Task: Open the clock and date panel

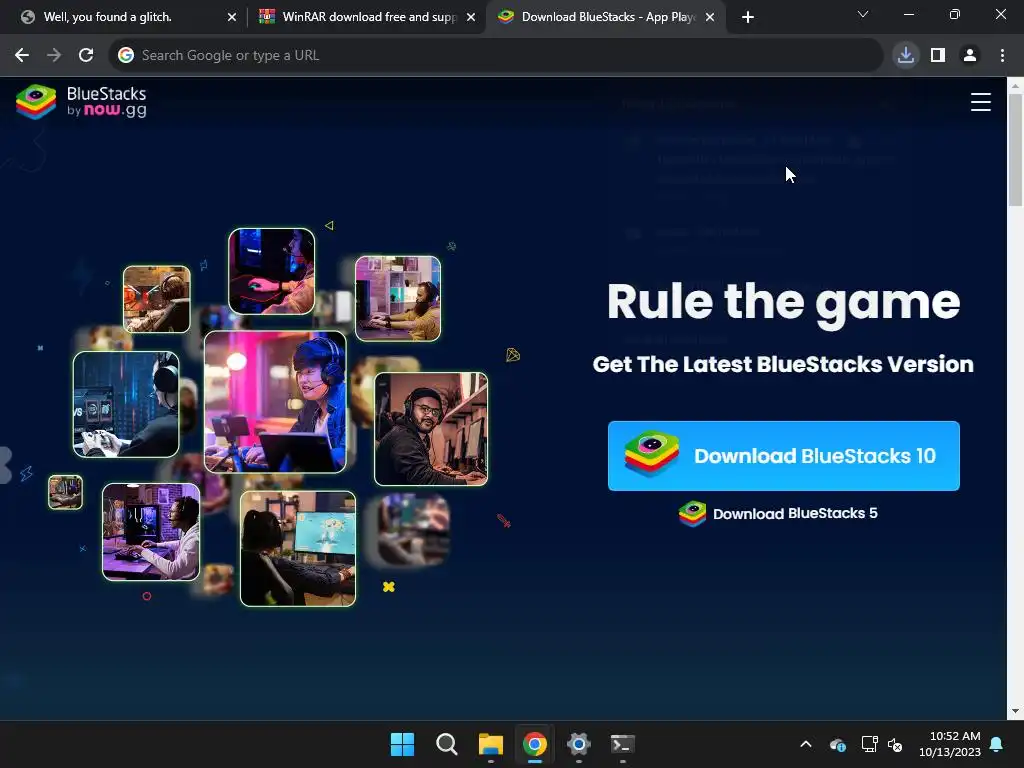Action: [950, 744]
